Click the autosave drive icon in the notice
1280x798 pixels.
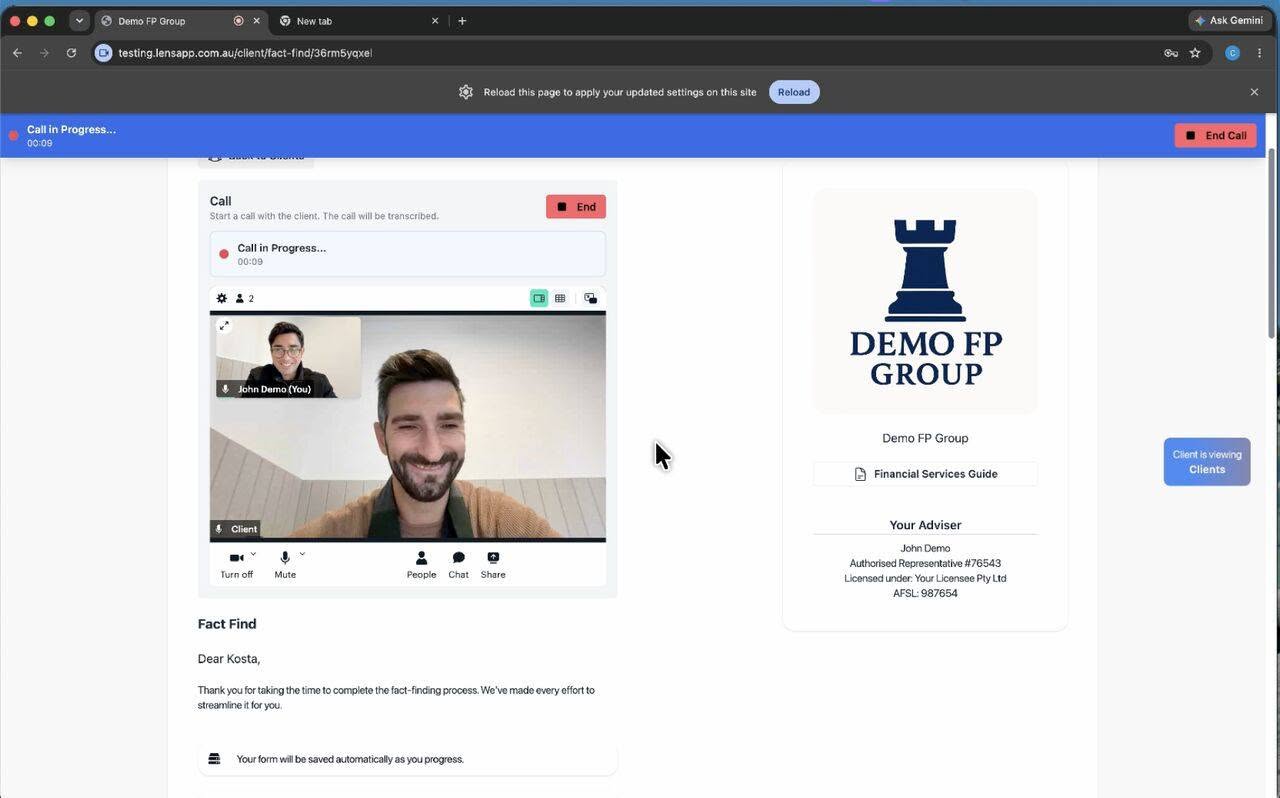pyautogui.click(x=214, y=759)
